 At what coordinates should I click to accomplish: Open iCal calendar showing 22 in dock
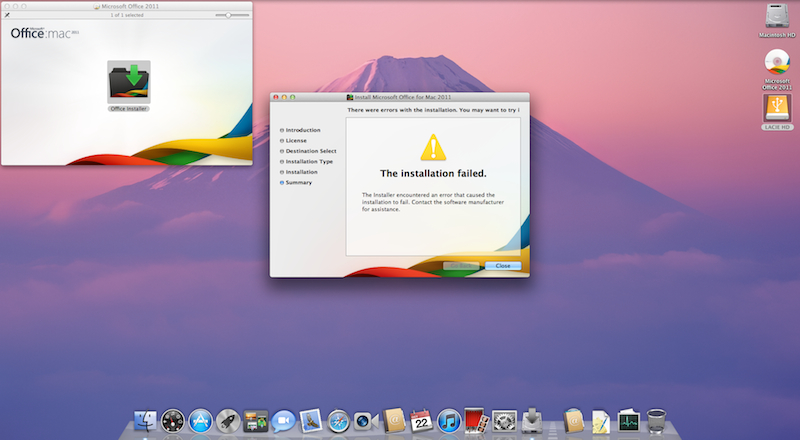coord(421,422)
